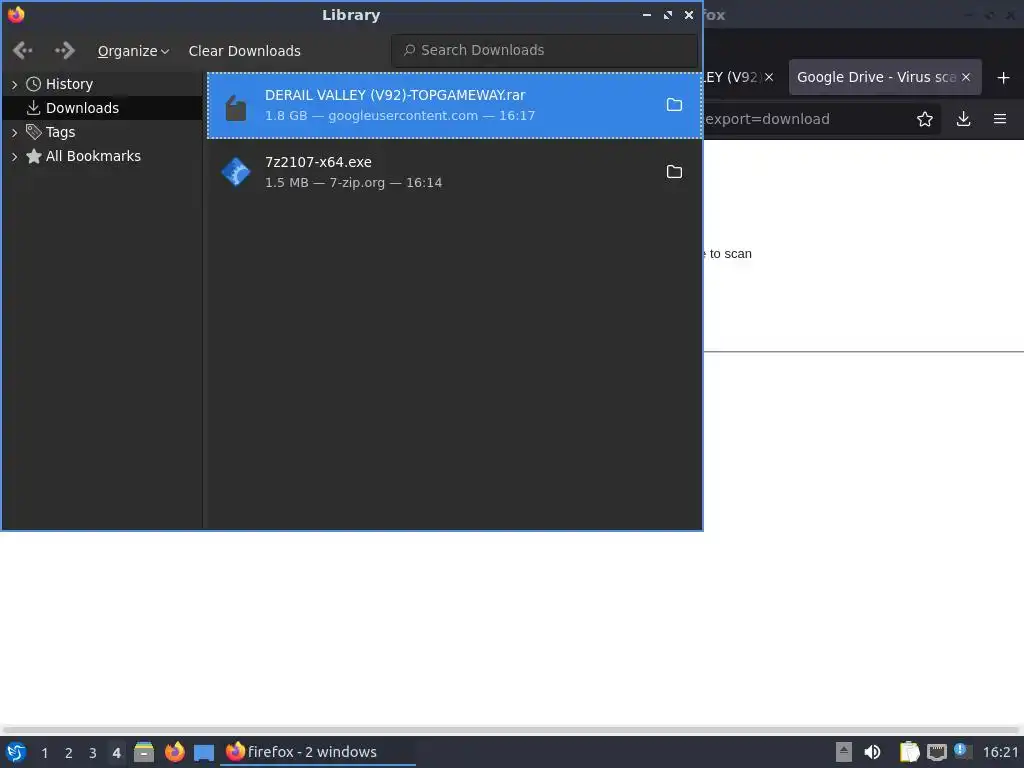Select All Bookmarks in the sidebar
The width and height of the screenshot is (1024, 768).
93,156
